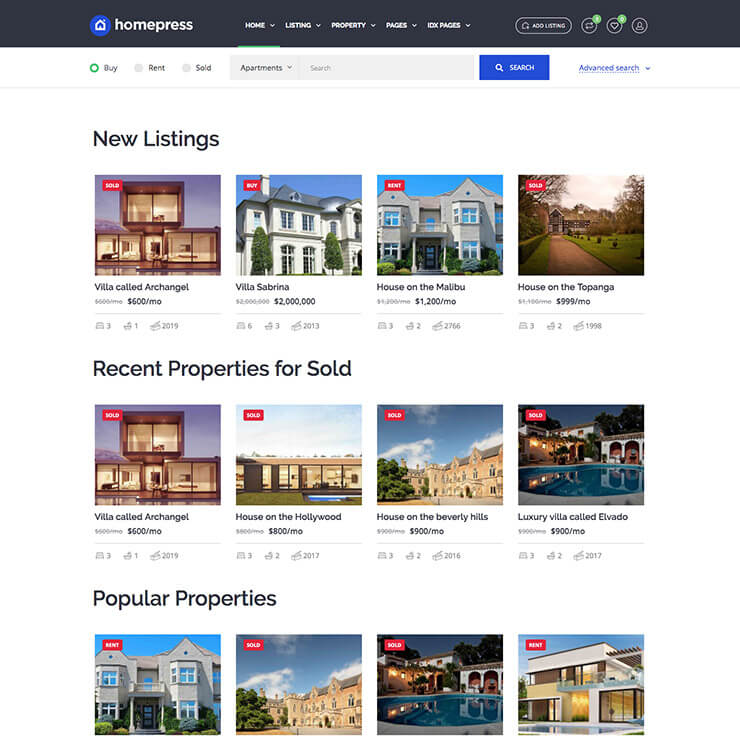This screenshot has height=740, width=740.
Task: Click House on the Topanga title link
Action: [x=566, y=287]
